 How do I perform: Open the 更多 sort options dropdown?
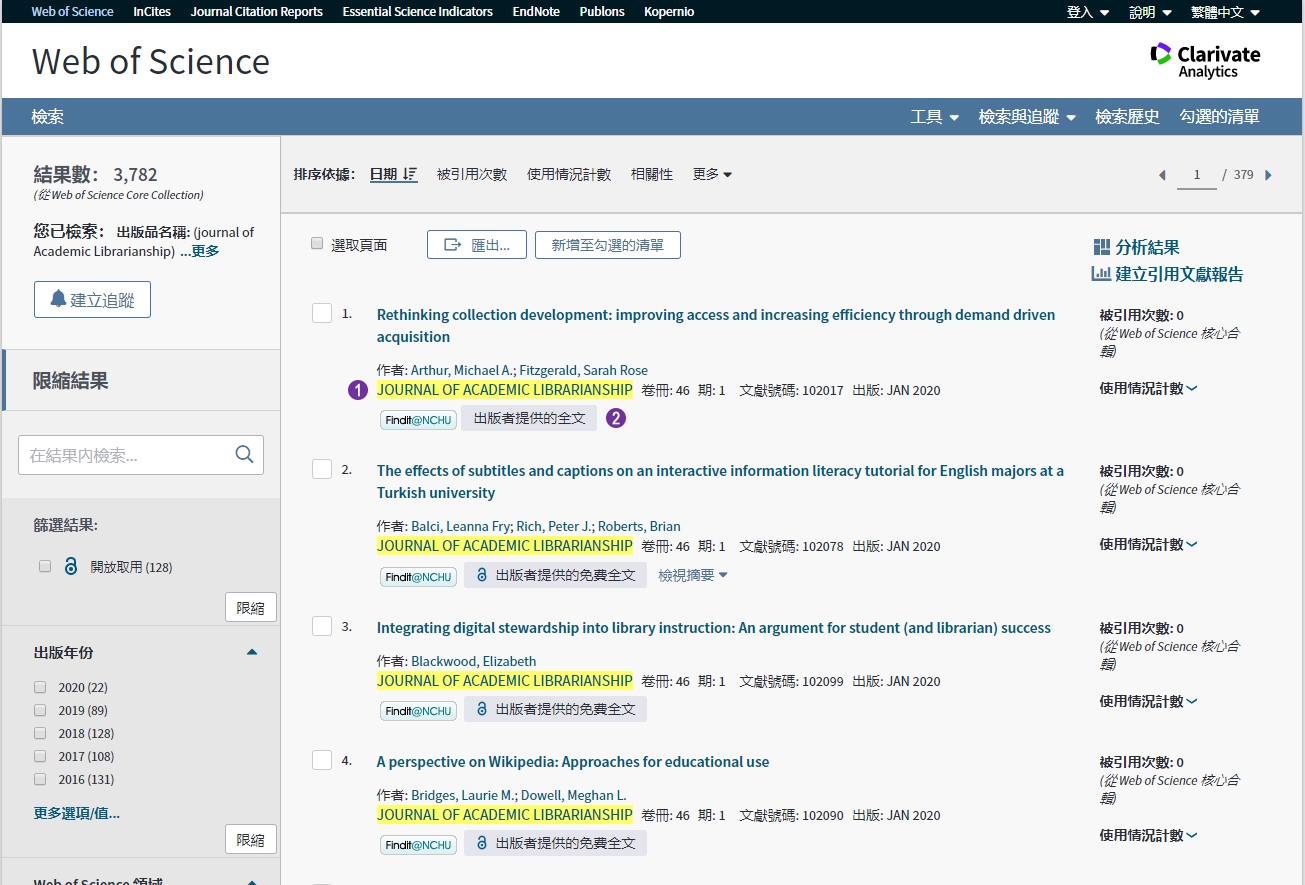coord(712,174)
